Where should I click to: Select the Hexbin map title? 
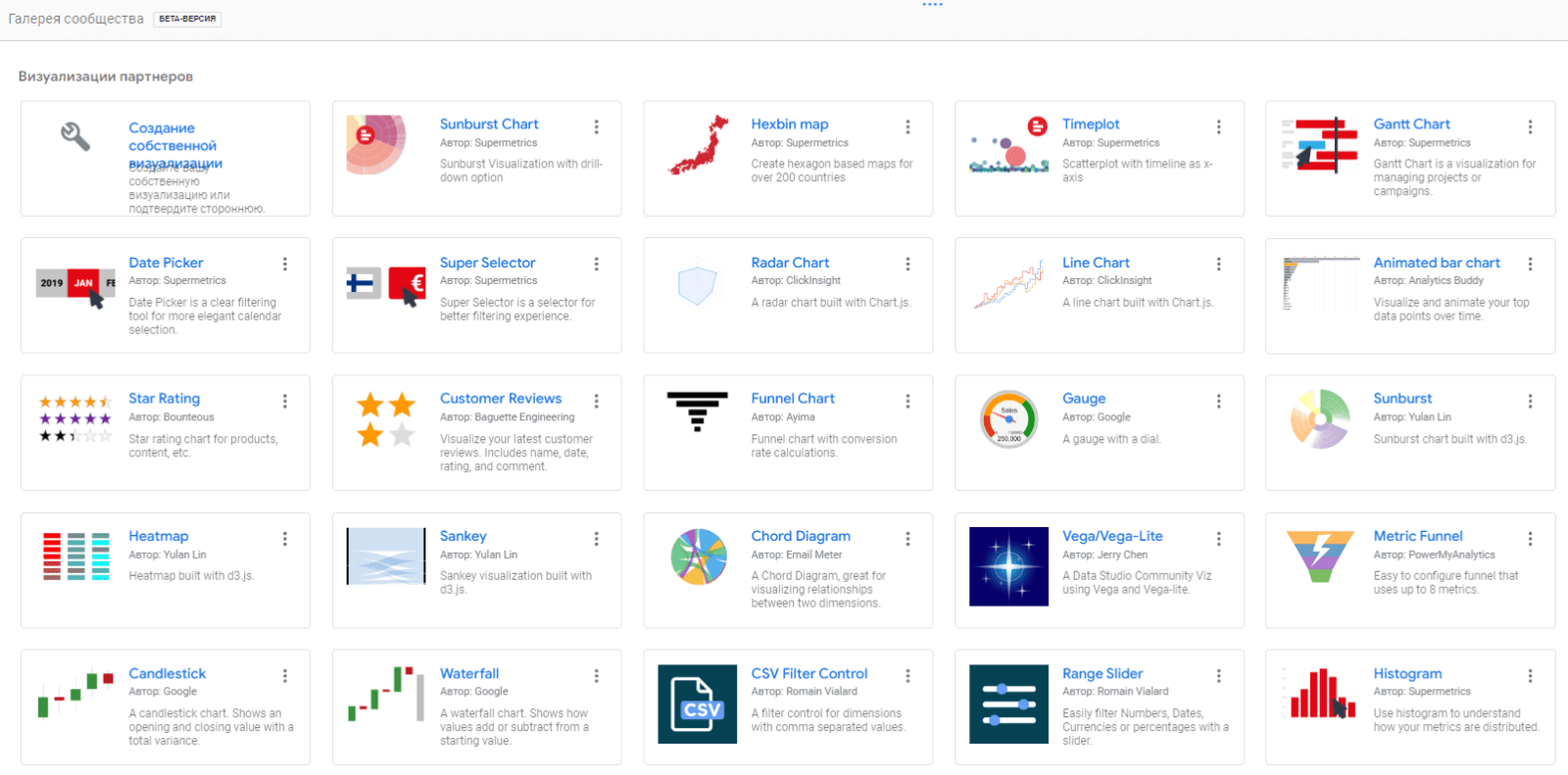pos(790,124)
